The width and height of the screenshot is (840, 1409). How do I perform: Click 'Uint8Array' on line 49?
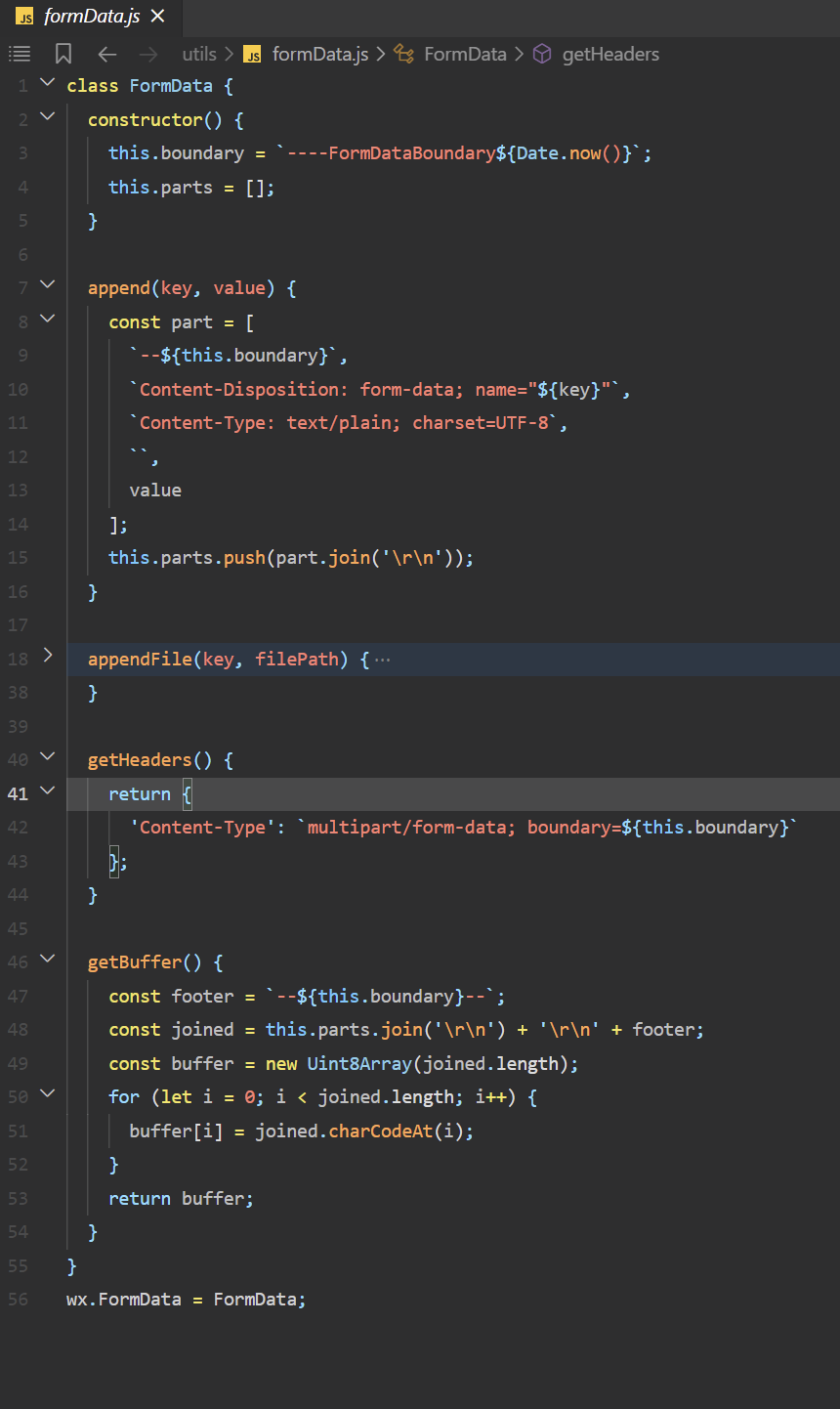click(x=359, y=1064)
